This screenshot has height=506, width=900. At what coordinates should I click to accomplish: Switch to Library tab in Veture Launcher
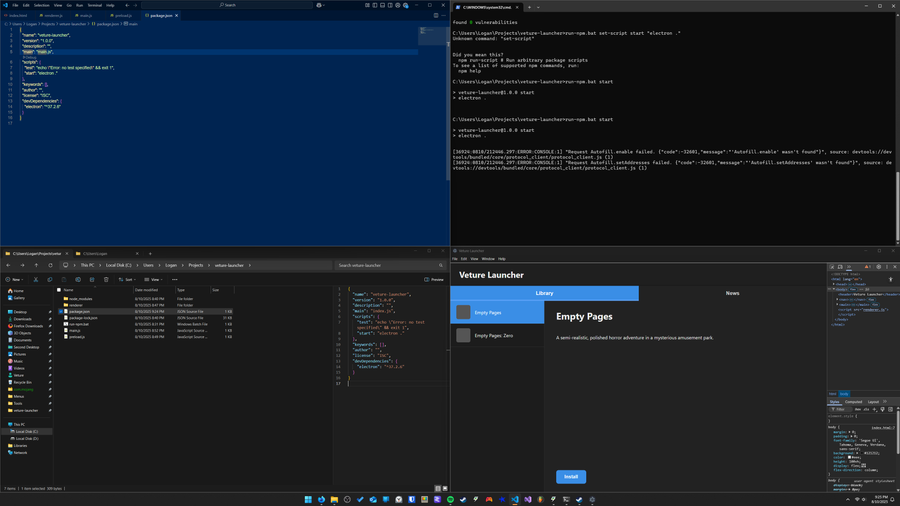coord(544,293)
